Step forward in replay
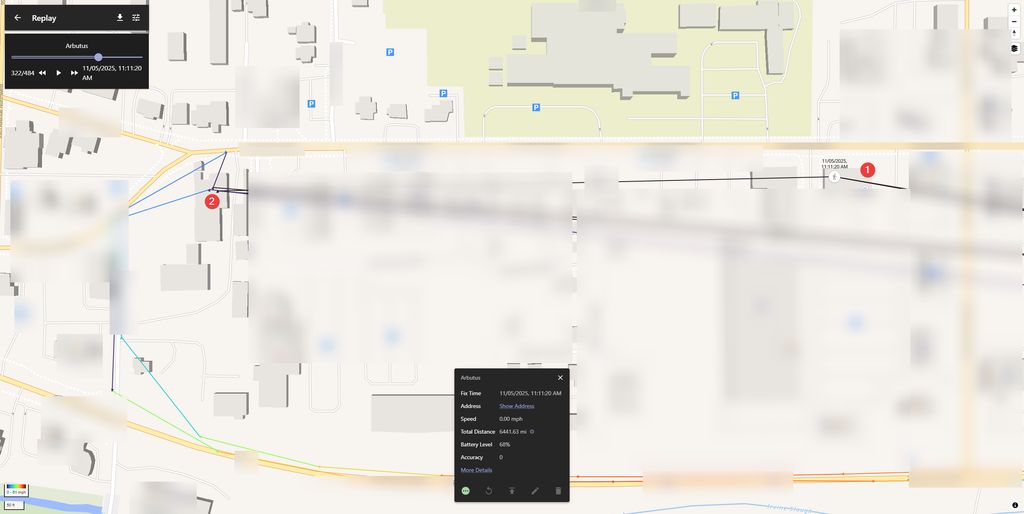 [x=74, y=73]
